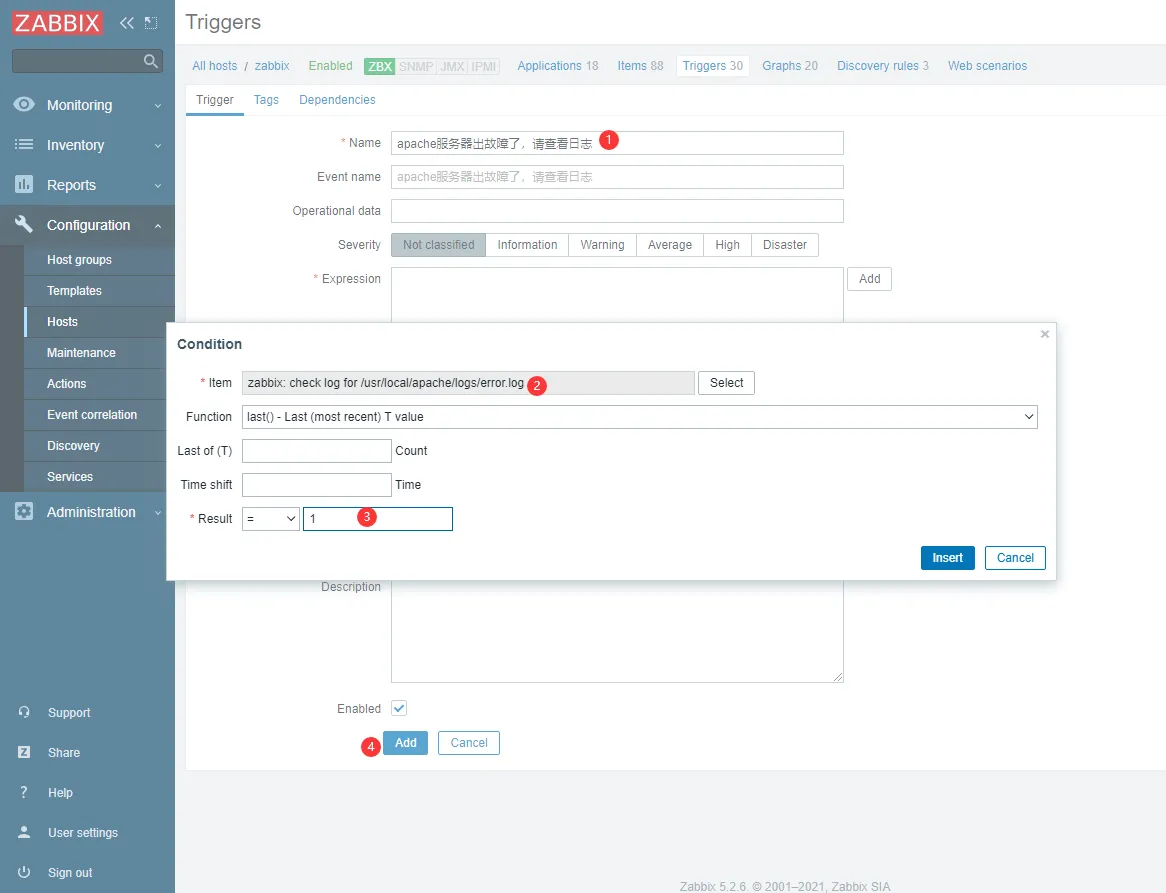
Task: Switch to the Tags tab
Action: [x=266, y=100]
